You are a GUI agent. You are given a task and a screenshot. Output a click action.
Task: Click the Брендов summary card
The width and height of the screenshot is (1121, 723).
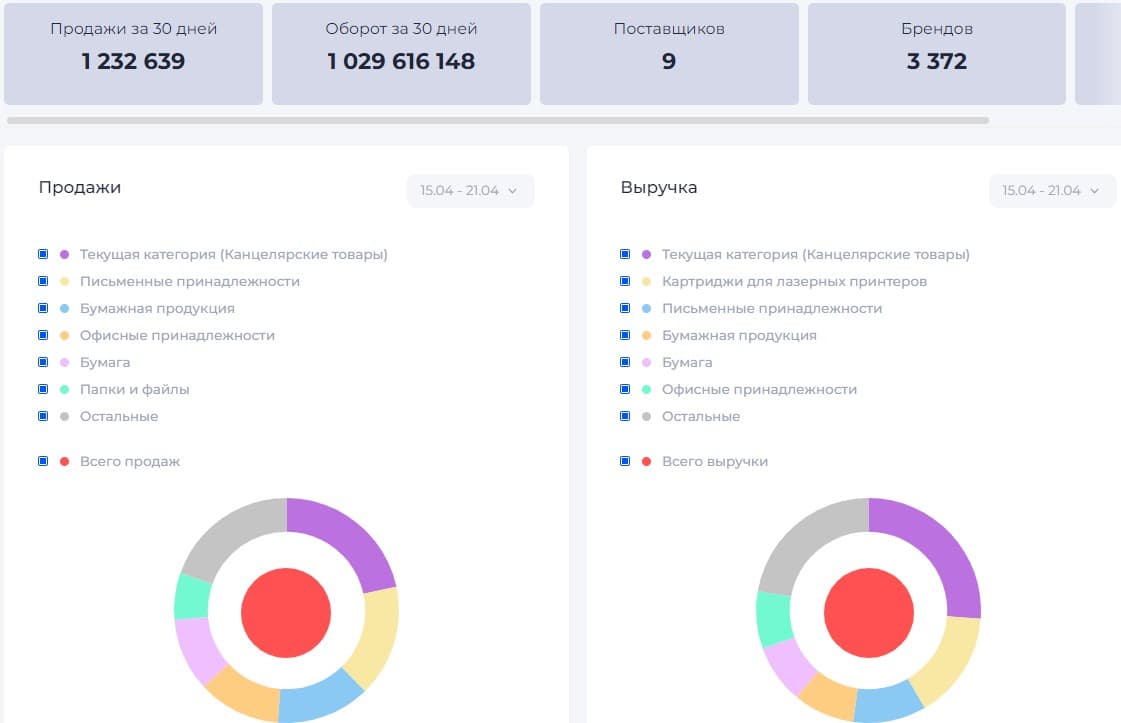[x=937, y=54]
